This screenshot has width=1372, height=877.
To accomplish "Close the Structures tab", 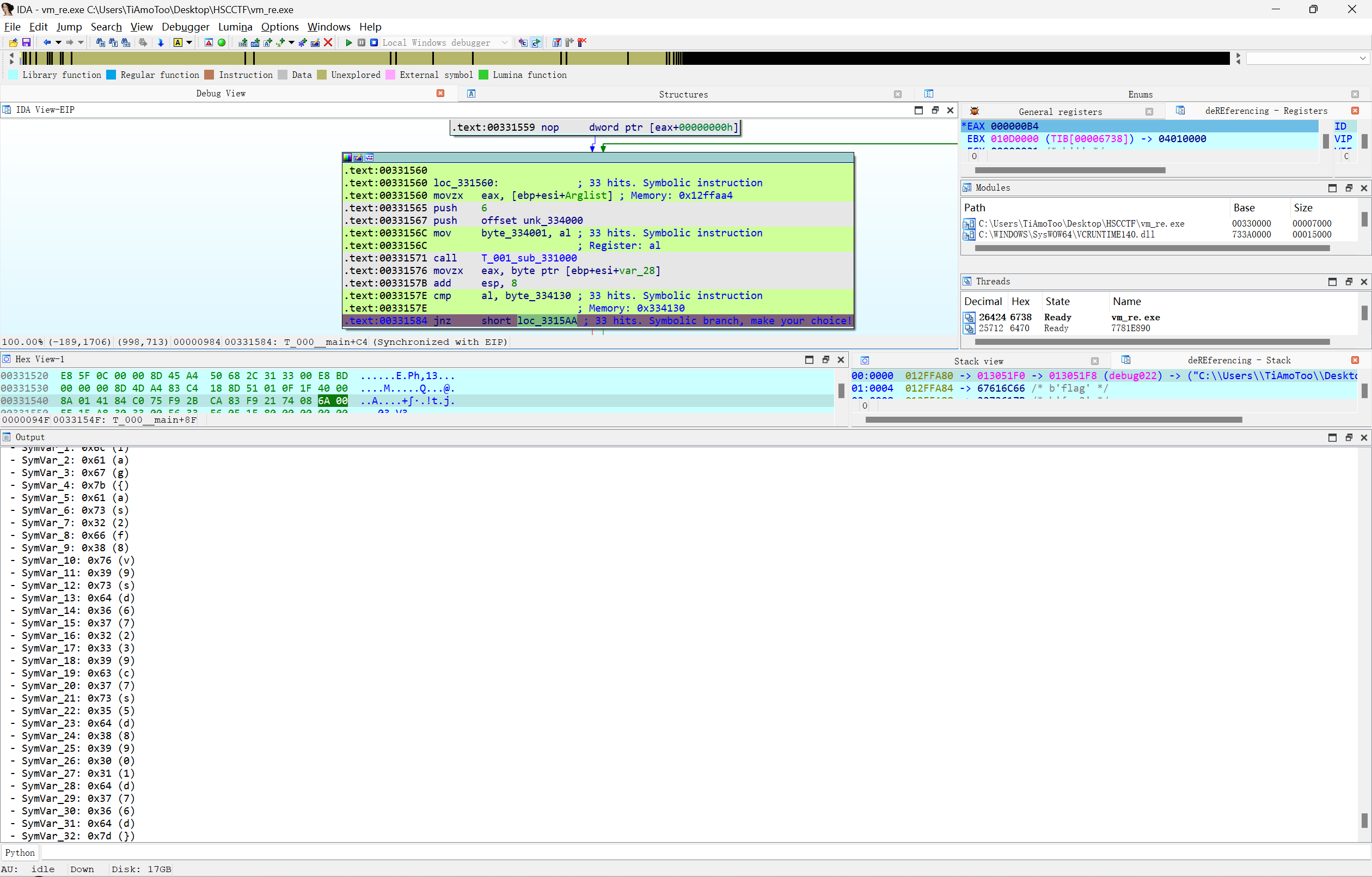I will coord(898,95).
